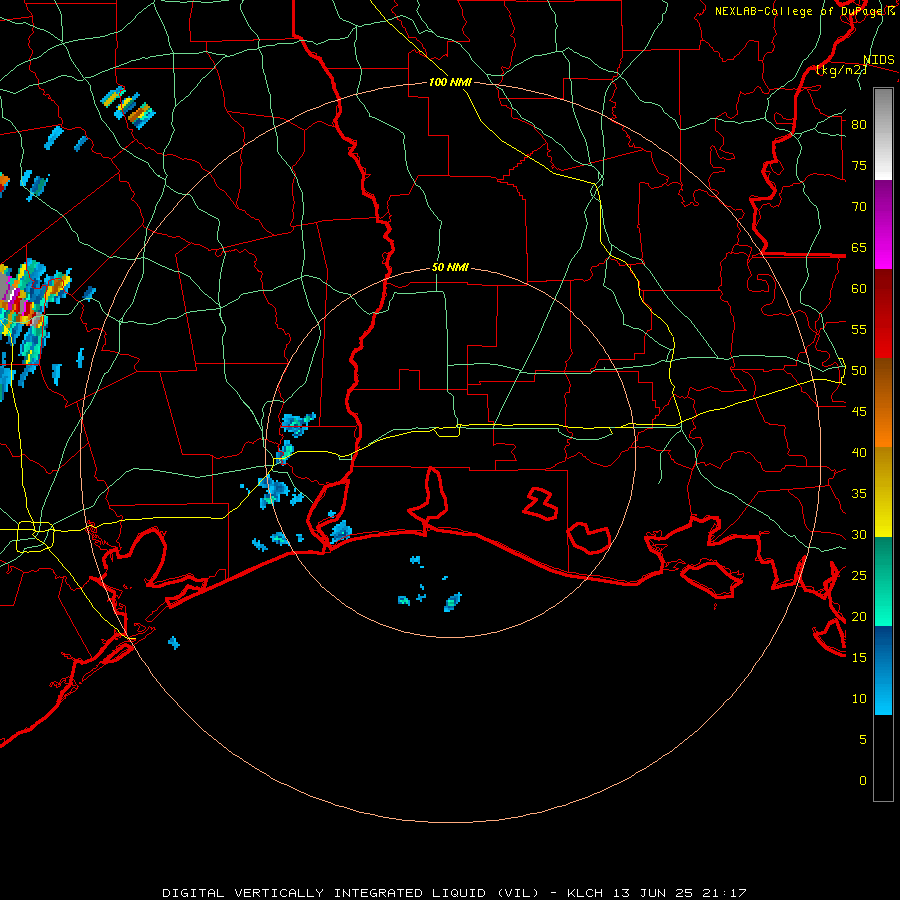Click the legend value 5
This screenshot has height=900, width=900.
click(x=863, y=740)
